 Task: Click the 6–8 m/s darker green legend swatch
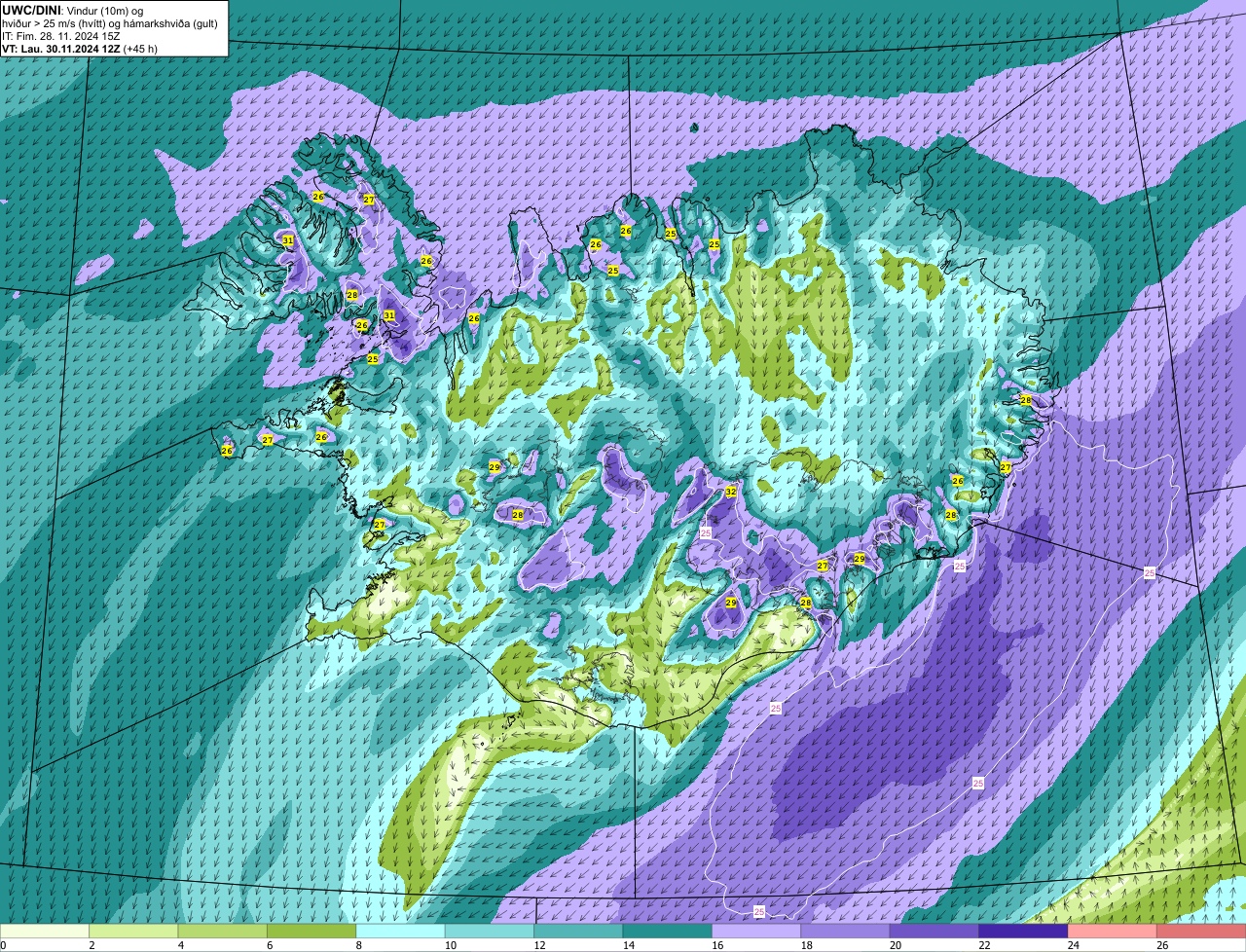(311, 931)
